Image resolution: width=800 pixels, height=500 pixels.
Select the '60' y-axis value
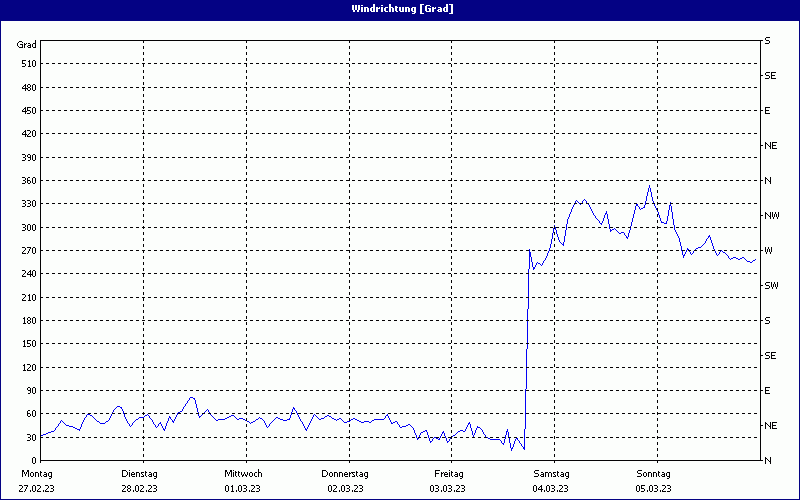point(31,414)
